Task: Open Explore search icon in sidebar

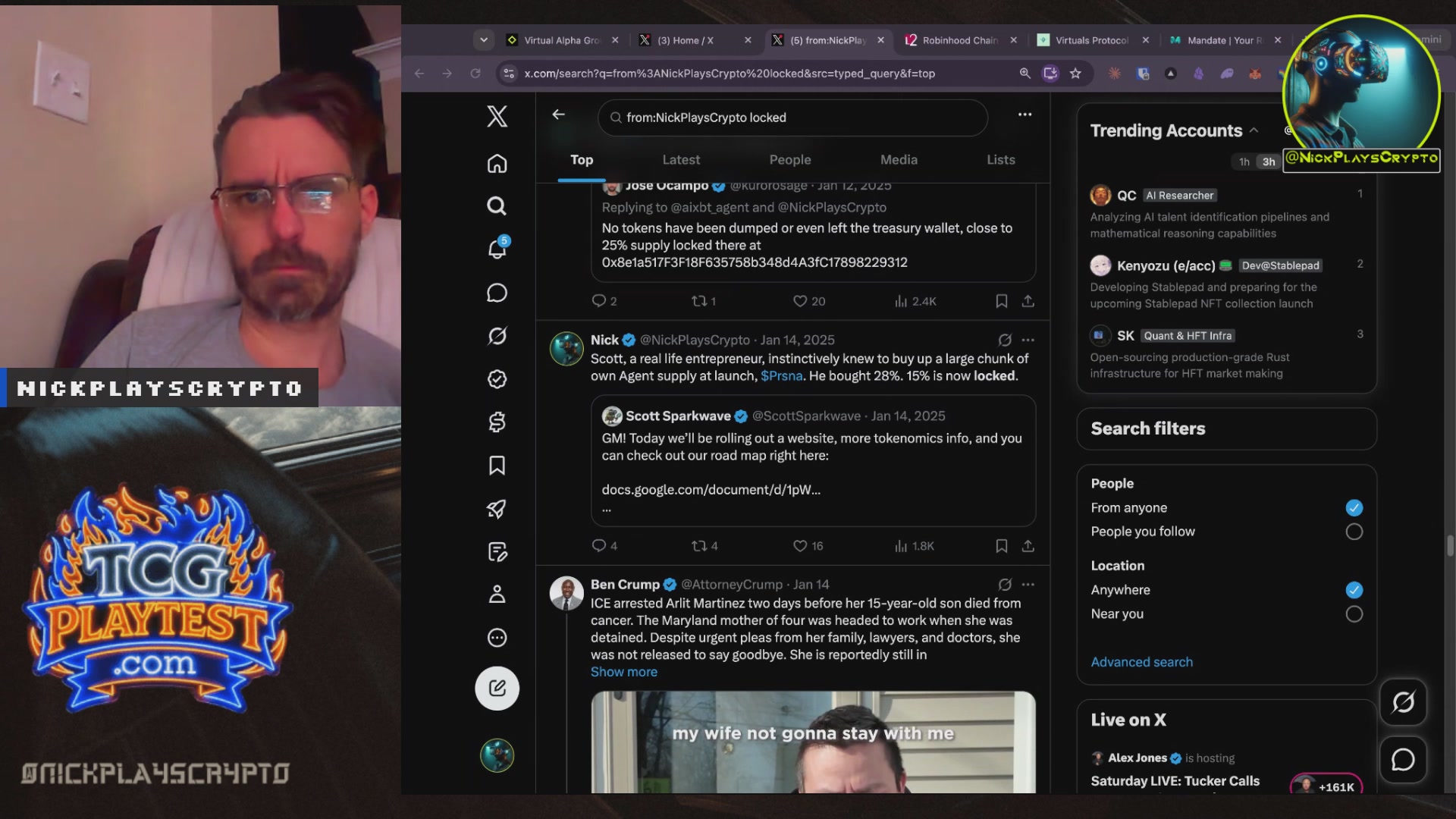Action: [x=497, y=206]
